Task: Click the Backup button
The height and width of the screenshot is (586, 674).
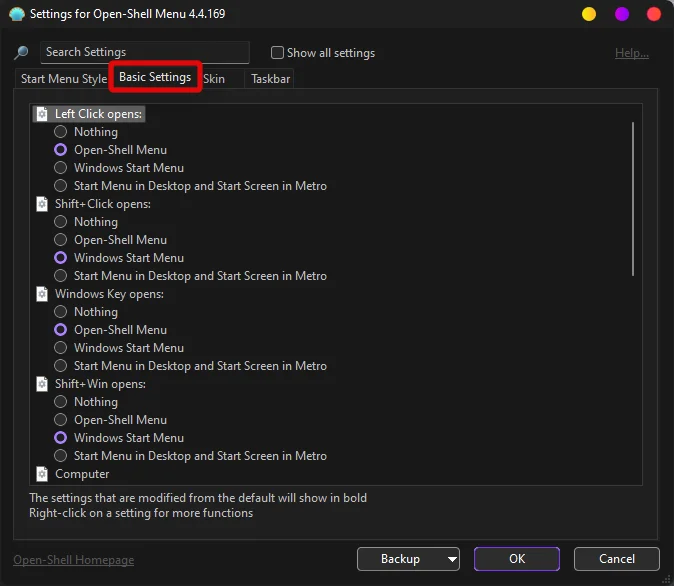Action: point(400,559)
